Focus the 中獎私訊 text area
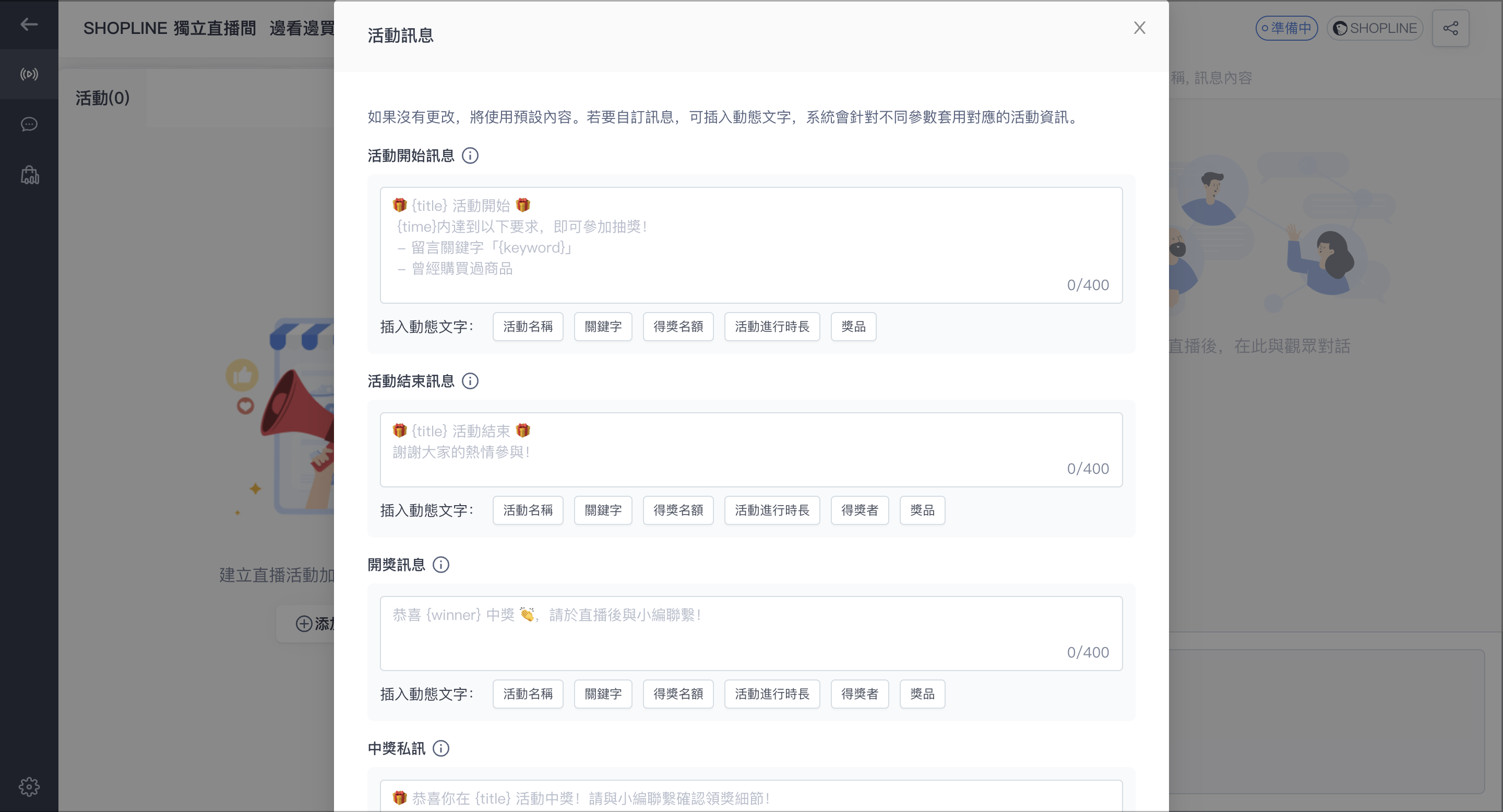This screenshot has width=1503, height=812. (x=751, y=796)
